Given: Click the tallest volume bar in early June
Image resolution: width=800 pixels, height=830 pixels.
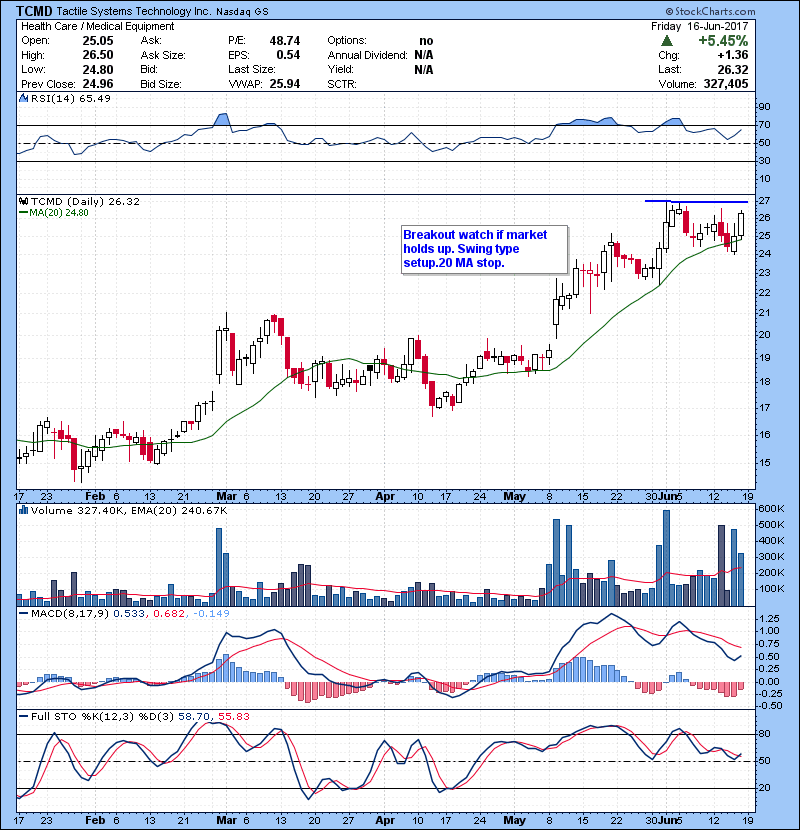Looking at the screenshot, I should pos(666,558).
